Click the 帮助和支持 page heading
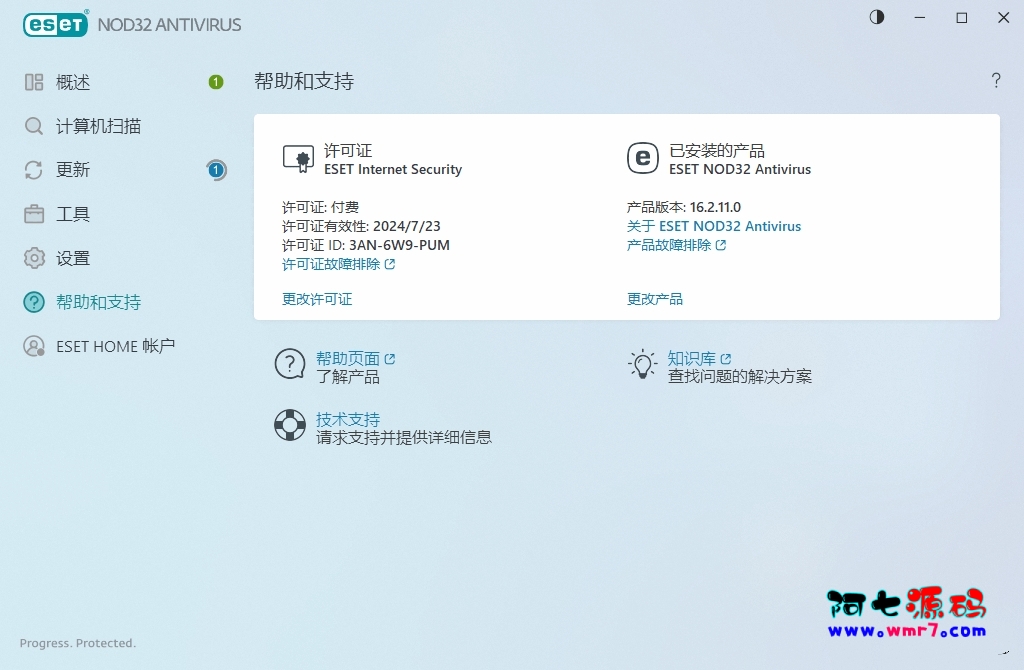Viewport: 1024px width, 670px height. coord(304,81)
